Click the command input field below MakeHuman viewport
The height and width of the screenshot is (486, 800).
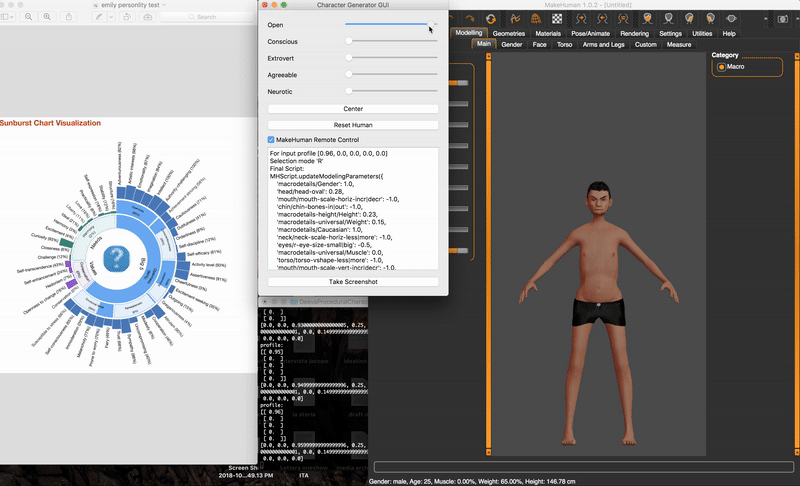584,467
